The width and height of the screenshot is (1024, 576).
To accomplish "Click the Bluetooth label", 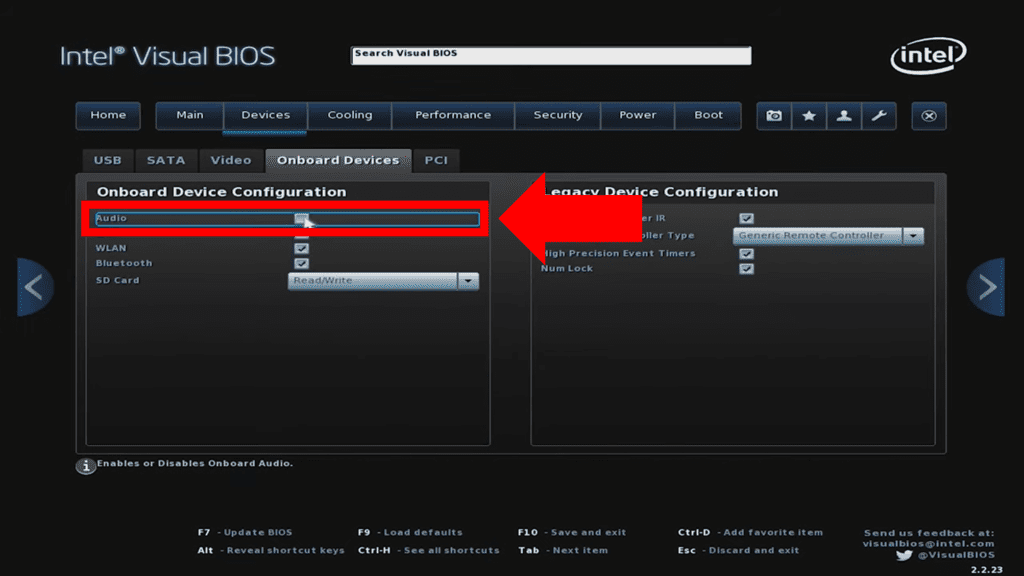I will (x=124, y=263).
